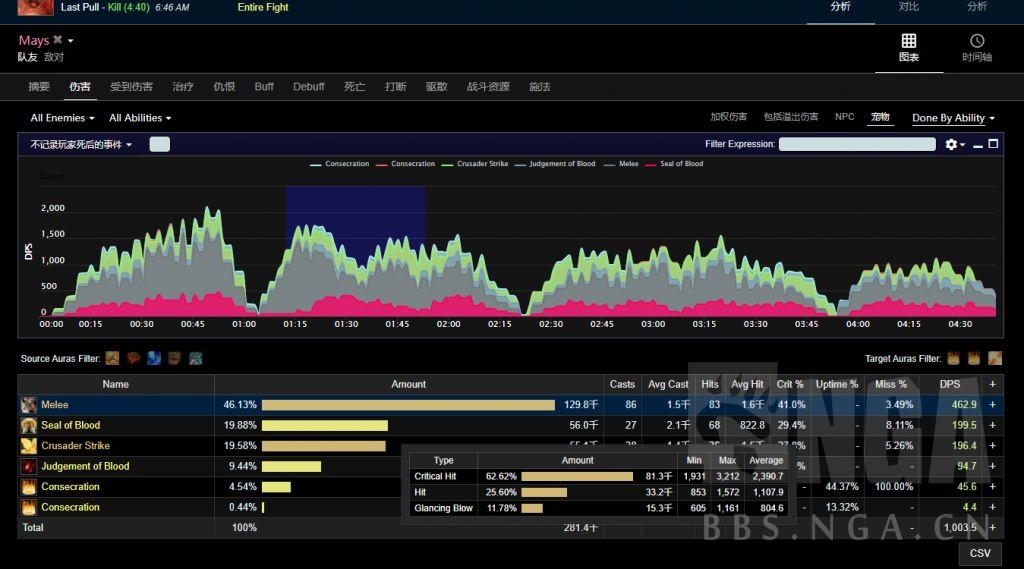Open the 对比 top tab

tap(908, 7)
